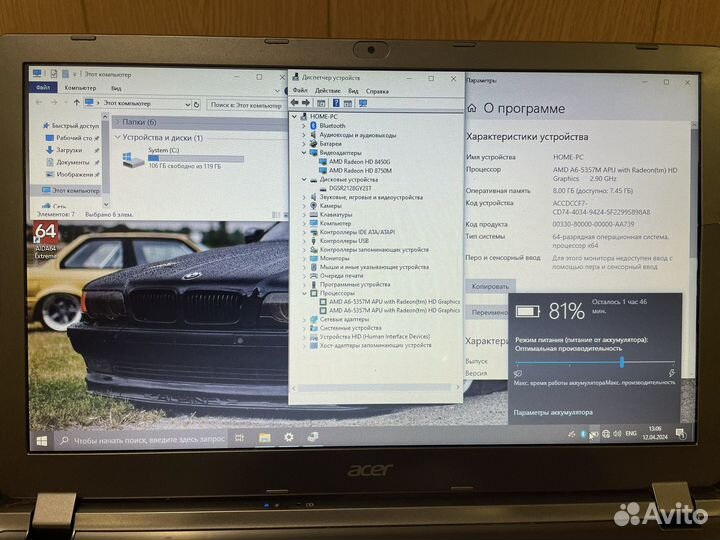Click Up arrow in Explorer navigation
The image size is (720, 540).
[76, 102]
